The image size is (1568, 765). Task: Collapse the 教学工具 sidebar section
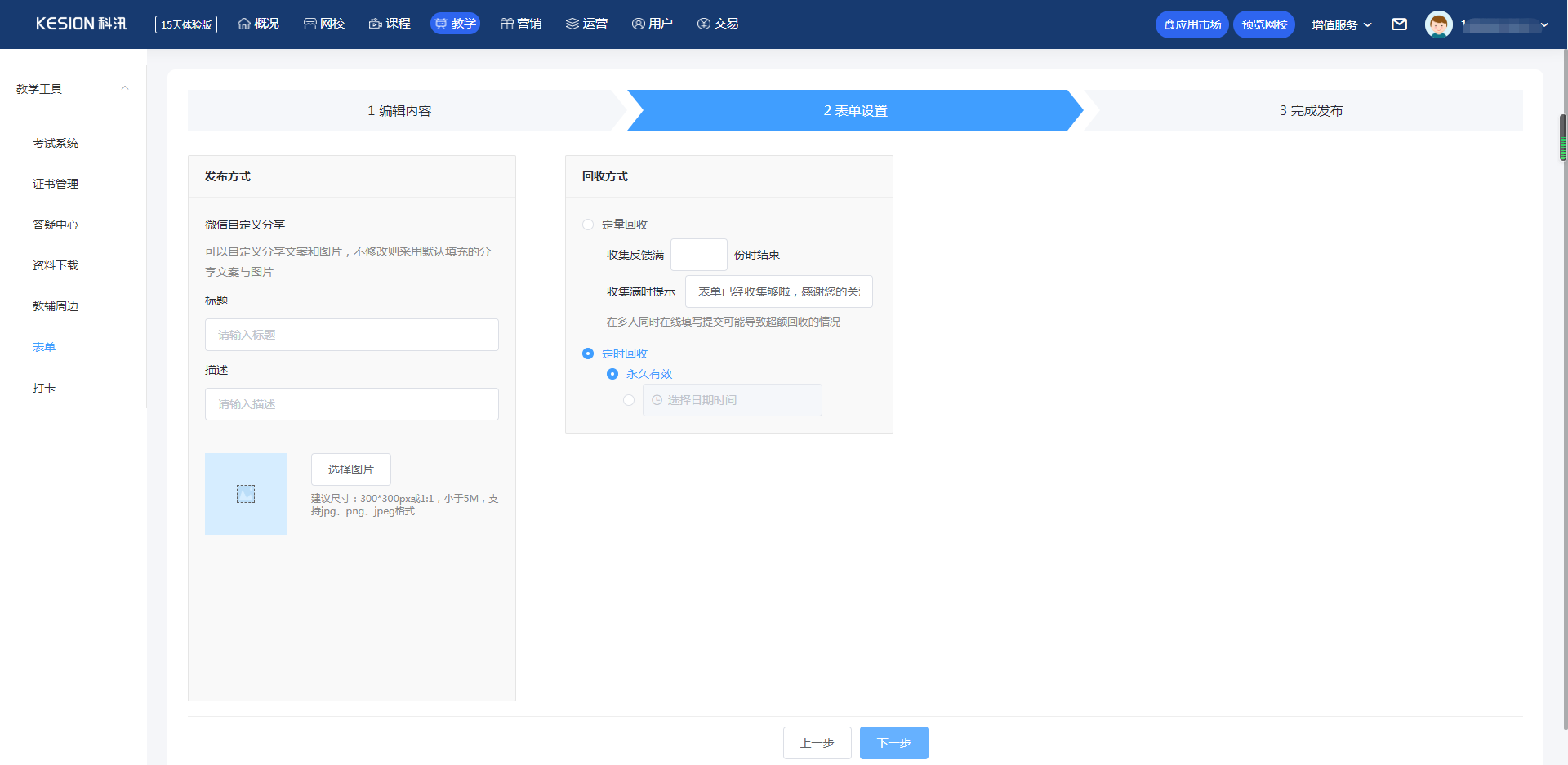(125, 88)
